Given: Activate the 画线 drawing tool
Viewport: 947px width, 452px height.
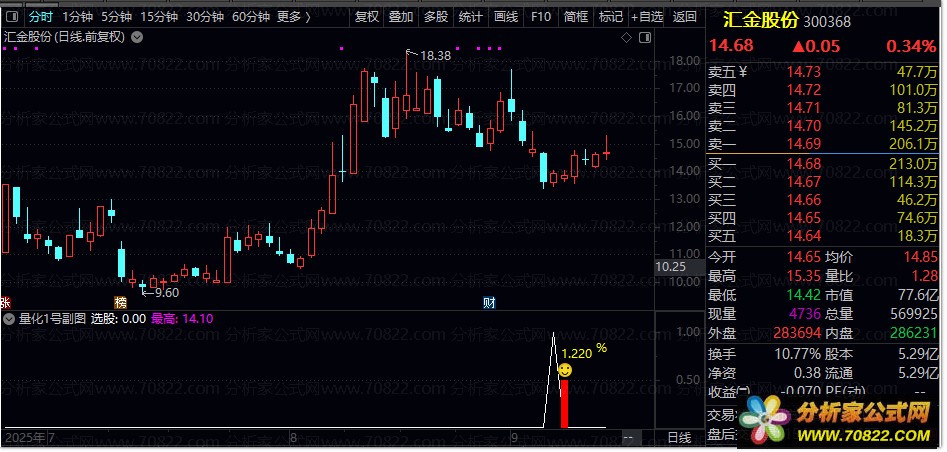Looking at the screenshot, I should pyautogui.click(x=506, y=17).
